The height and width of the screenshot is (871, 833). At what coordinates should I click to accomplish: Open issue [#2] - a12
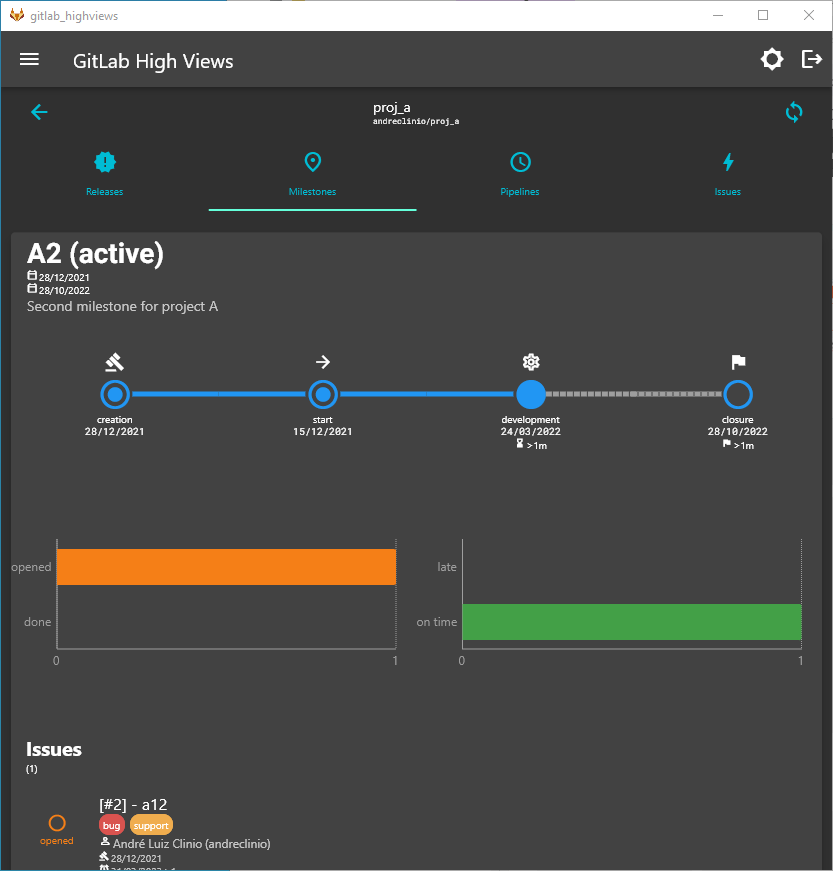click(x=133, y=805)
